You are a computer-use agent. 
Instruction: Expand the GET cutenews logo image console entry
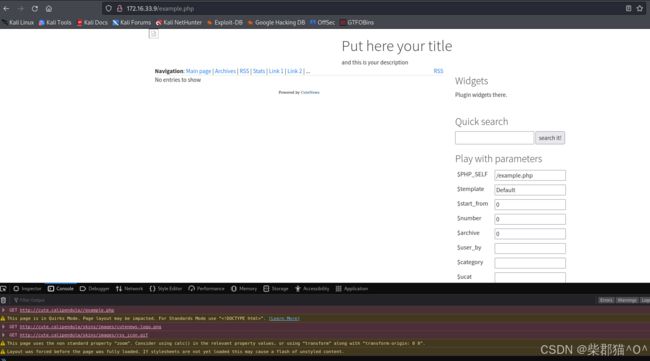pos(3,327)
